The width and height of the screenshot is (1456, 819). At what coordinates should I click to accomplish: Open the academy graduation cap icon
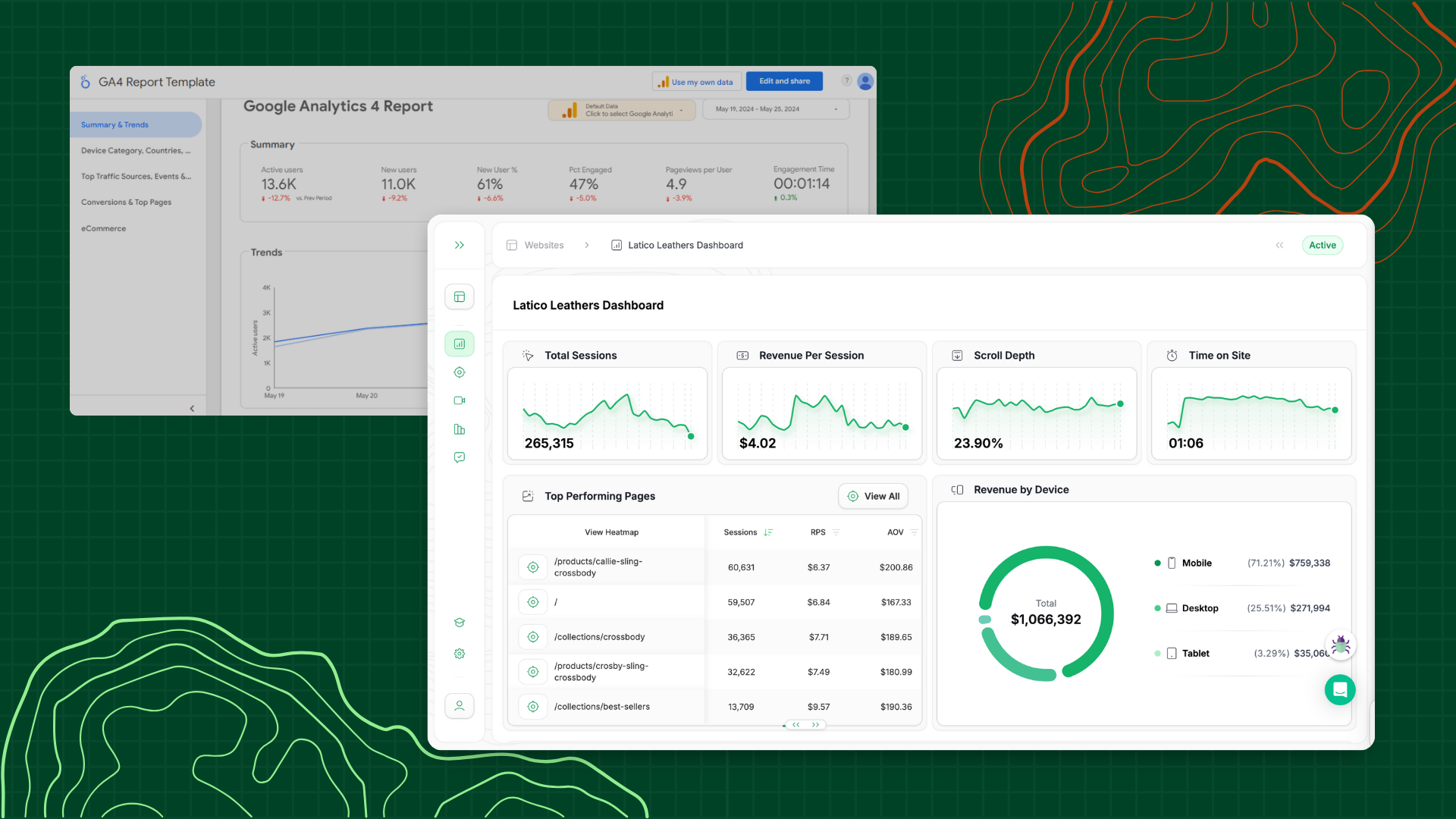(460, 623)
